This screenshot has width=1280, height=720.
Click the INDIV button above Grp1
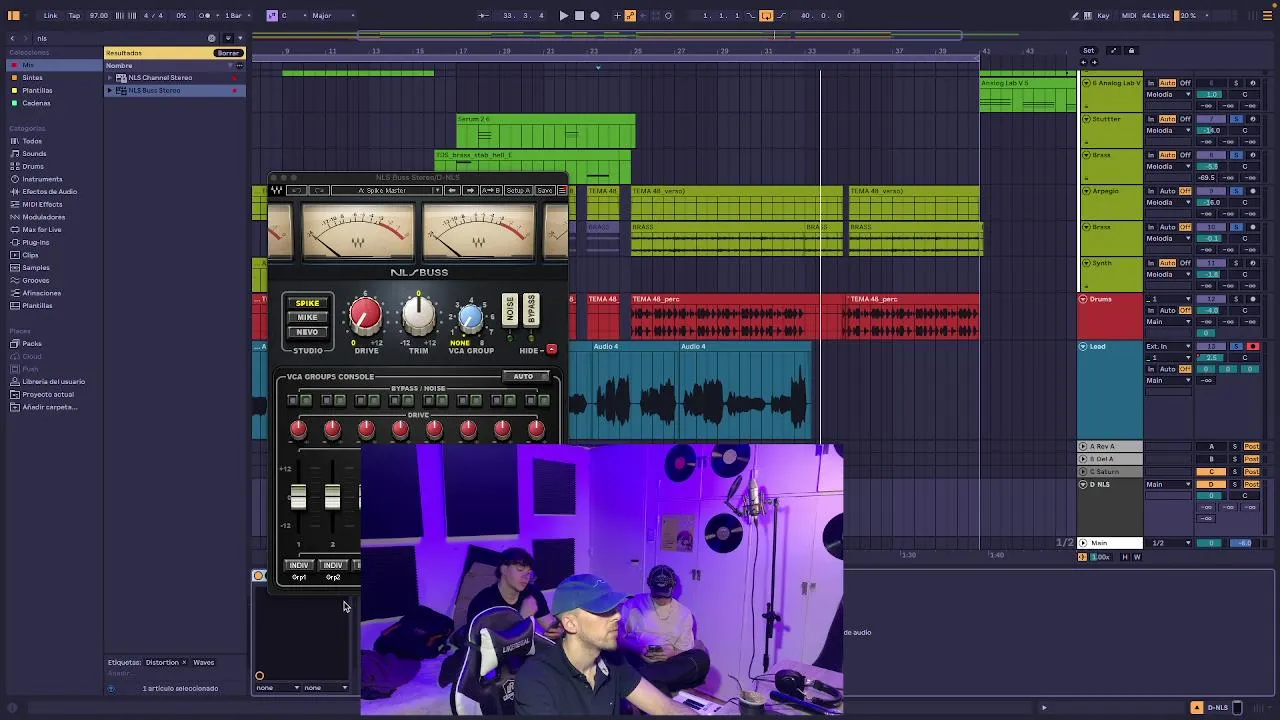[x=299, y=566]
